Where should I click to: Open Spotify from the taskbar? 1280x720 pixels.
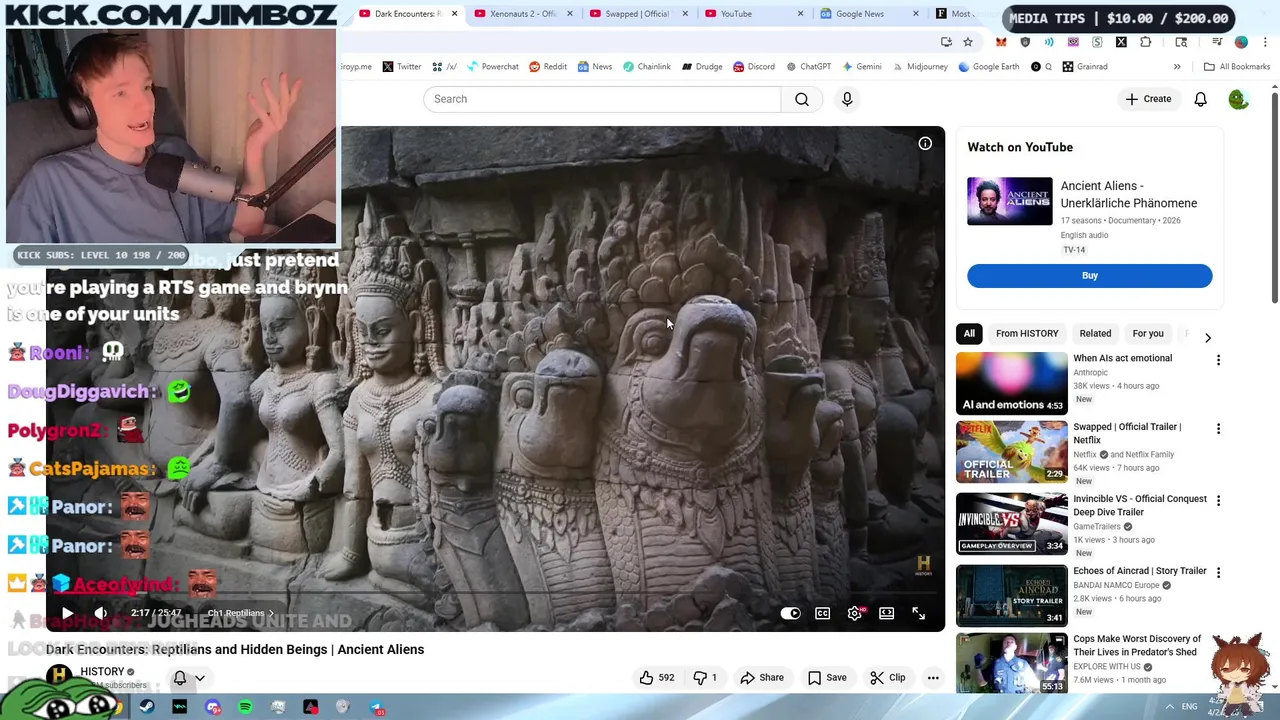245,707
